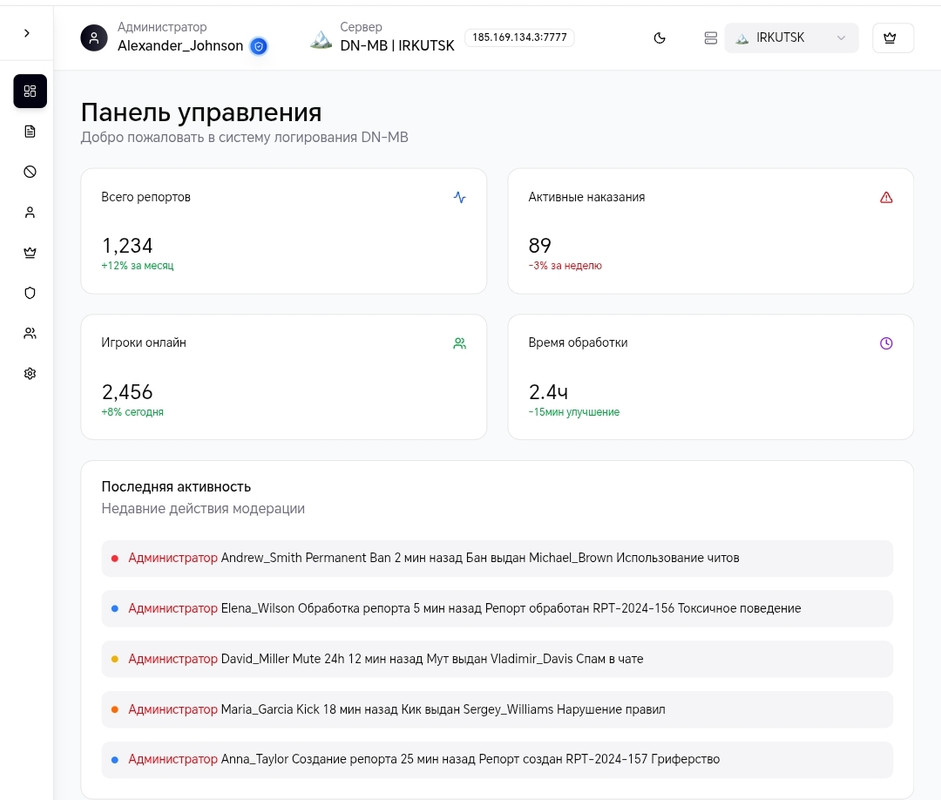This screenshot has height=800, width=941.
Task: Open the reports document icon in sidebar
Action: 30,131
